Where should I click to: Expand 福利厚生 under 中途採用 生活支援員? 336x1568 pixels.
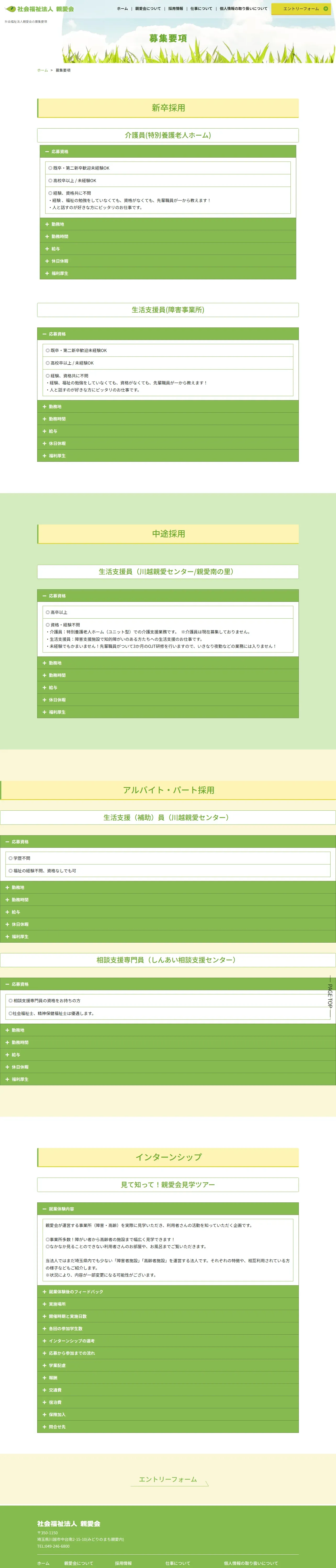click(x=168, y=712)
